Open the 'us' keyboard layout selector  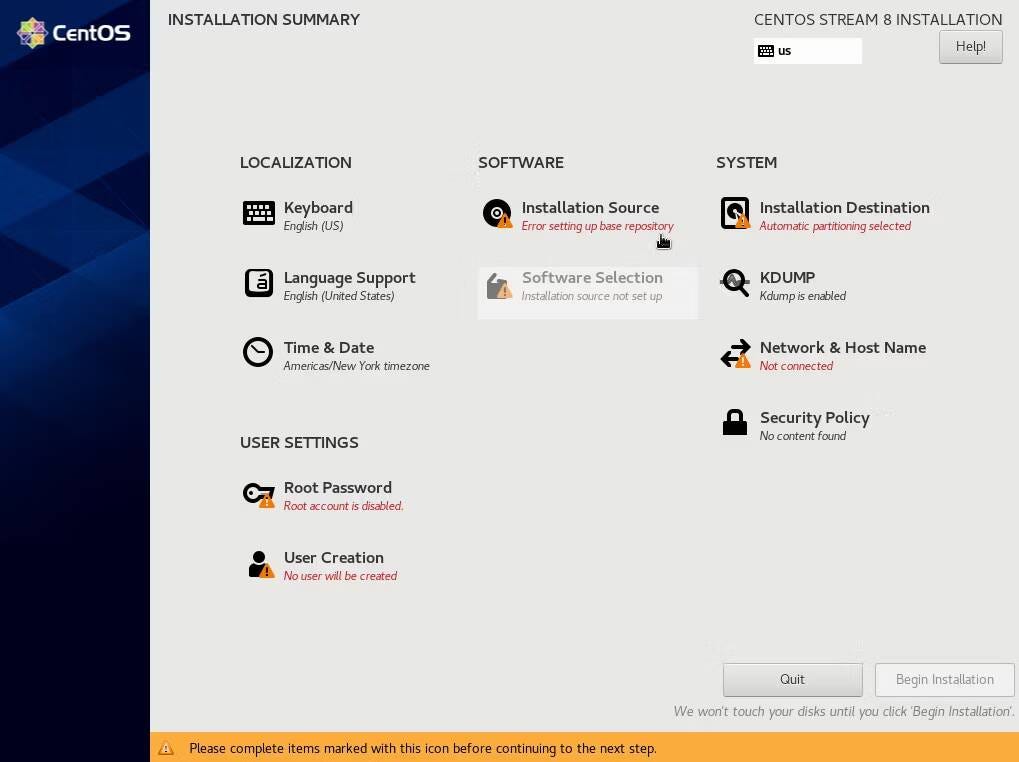pyautogui.click(x=806, y=50)
